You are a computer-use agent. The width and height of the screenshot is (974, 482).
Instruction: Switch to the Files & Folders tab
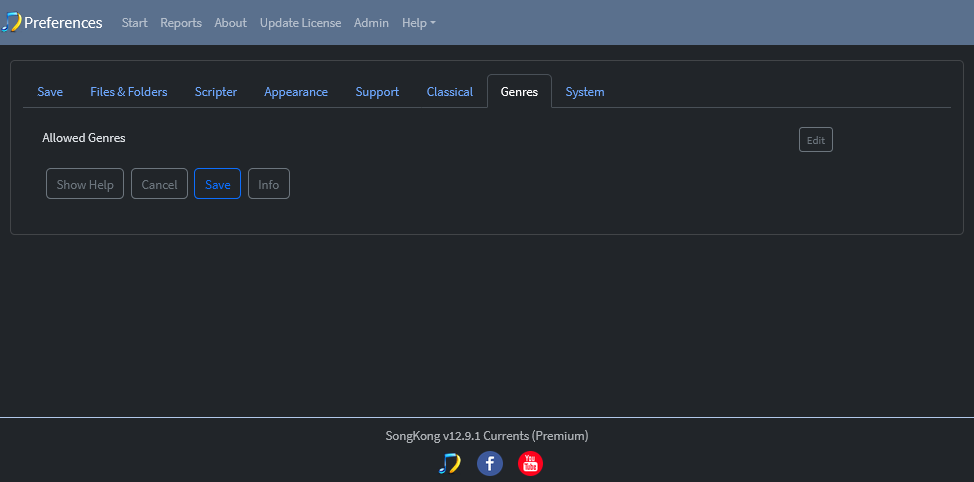point(129,92)
